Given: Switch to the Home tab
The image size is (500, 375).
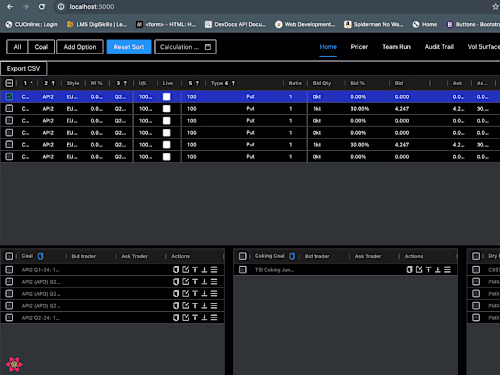Looking at the screenshot, I should click(x=328, y=47).
